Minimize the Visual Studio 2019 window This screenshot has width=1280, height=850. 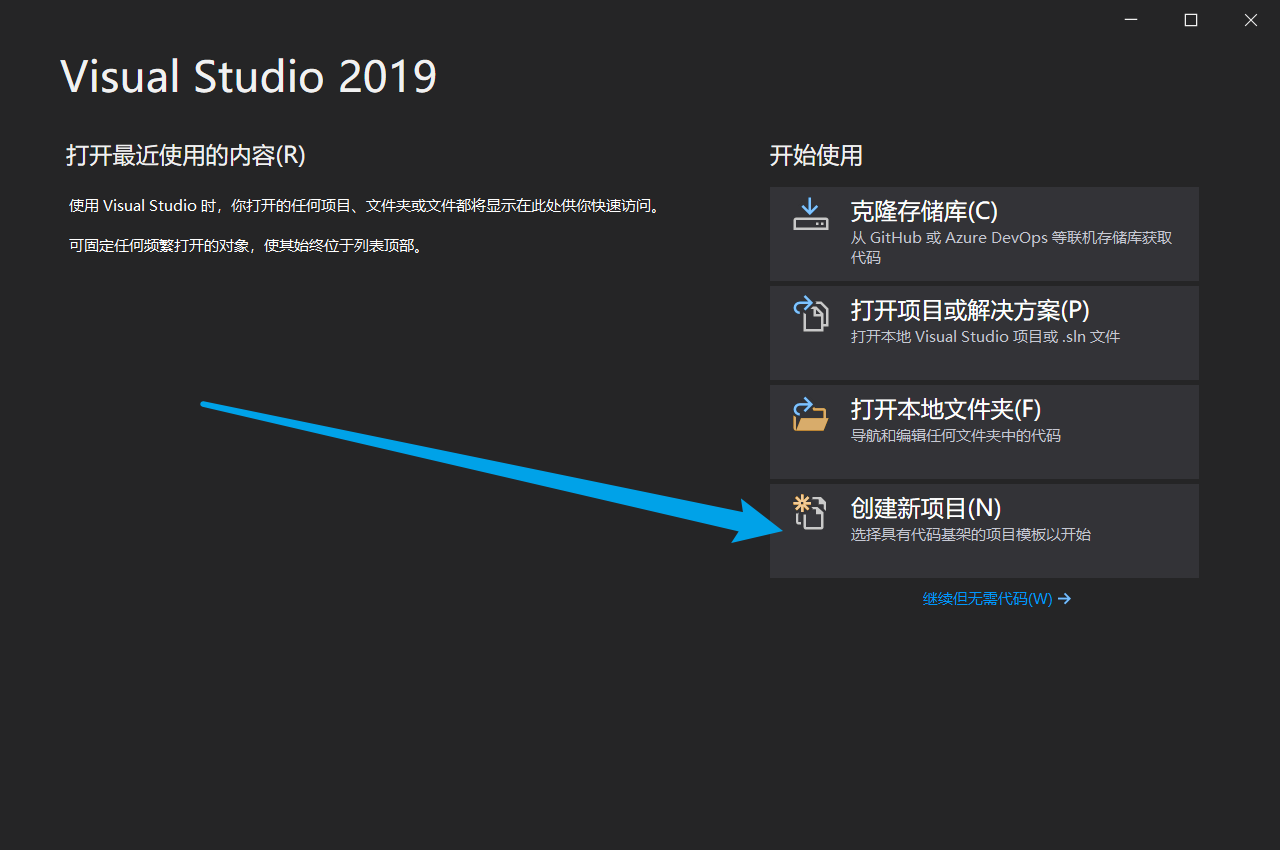1131,20
